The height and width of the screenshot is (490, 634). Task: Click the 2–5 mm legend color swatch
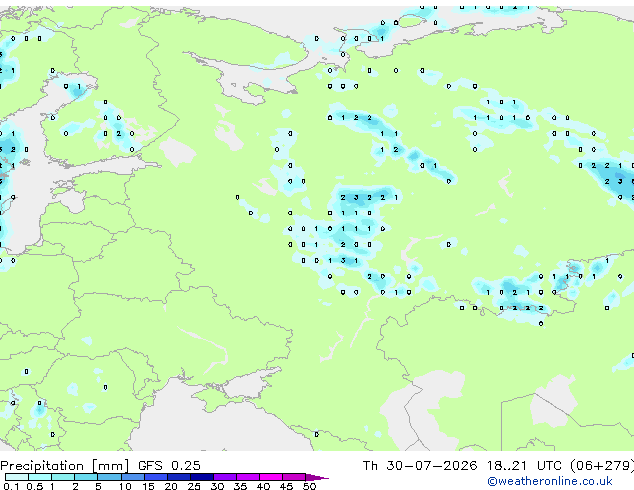pyautogui.click(x=86, y=477)
